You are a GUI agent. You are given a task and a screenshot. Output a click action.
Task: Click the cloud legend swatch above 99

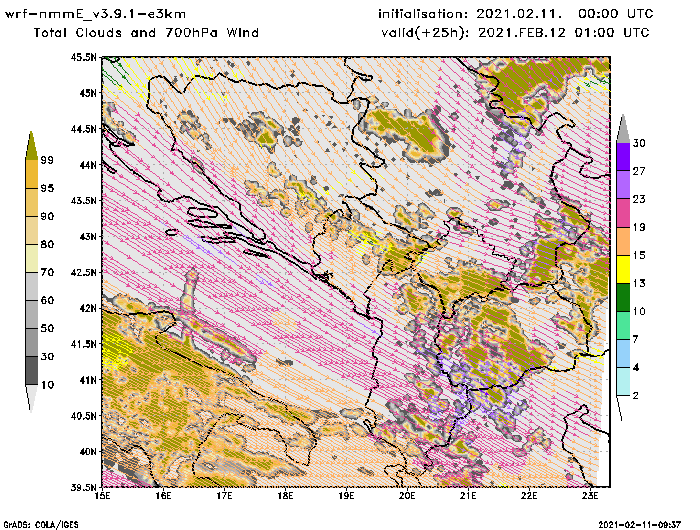(x=31, y=146)
